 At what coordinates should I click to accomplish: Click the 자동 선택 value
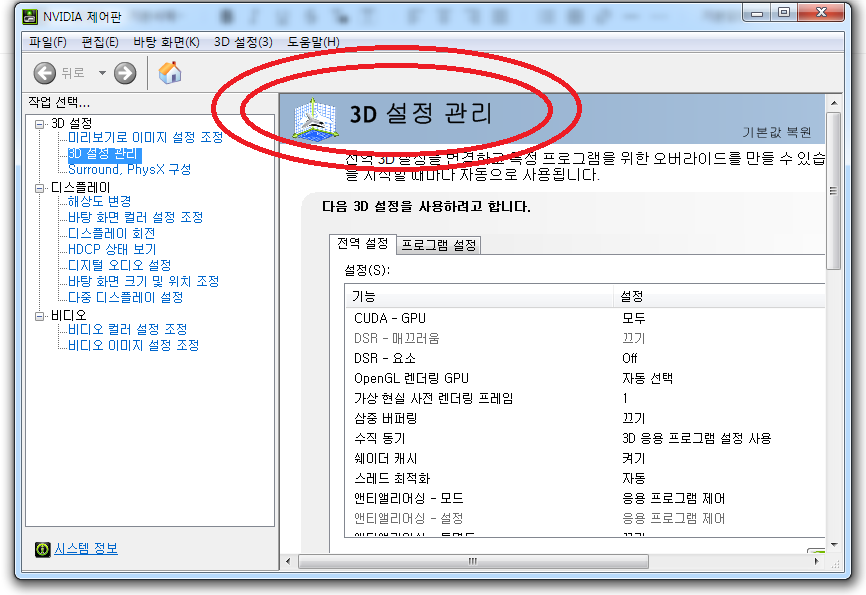click(x=647, y=378)
